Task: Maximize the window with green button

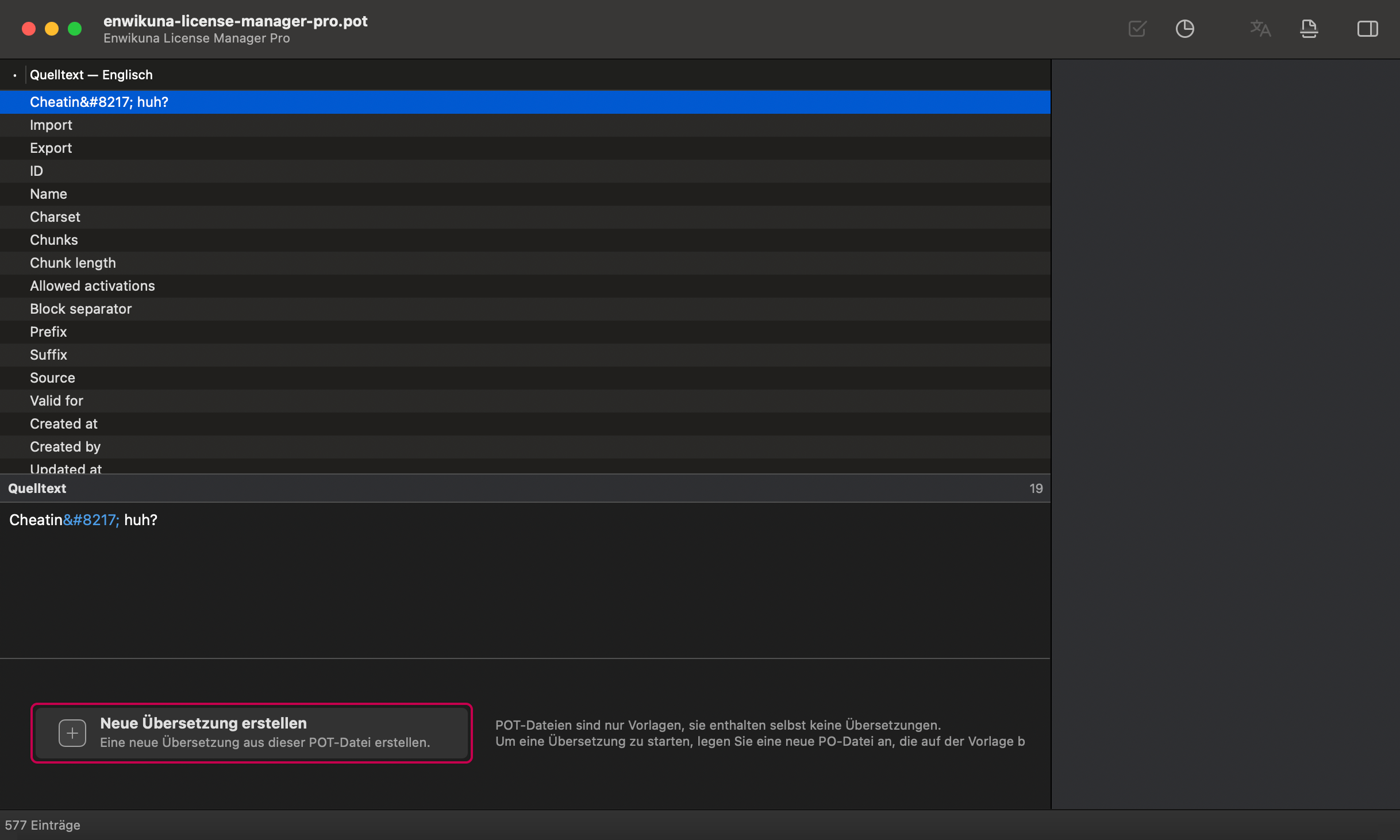Action: click(x=75, y=29)
